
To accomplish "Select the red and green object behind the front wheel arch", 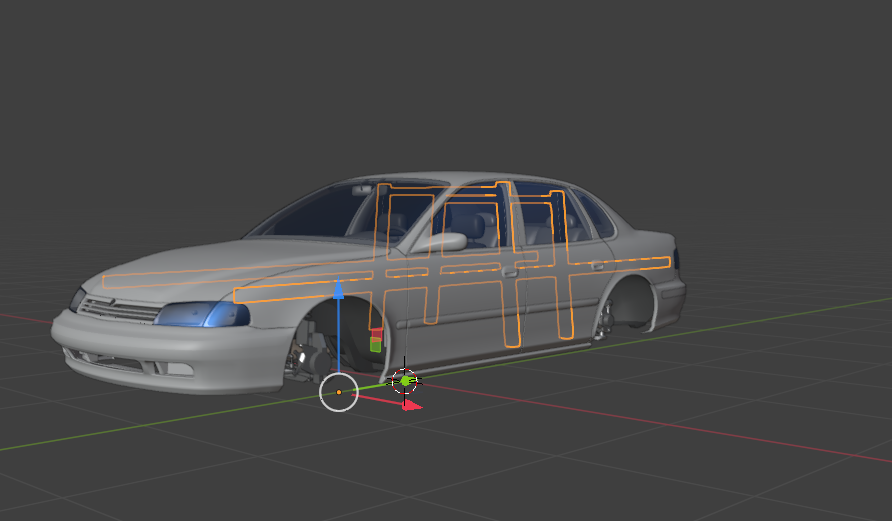I will tap(375, 340).
